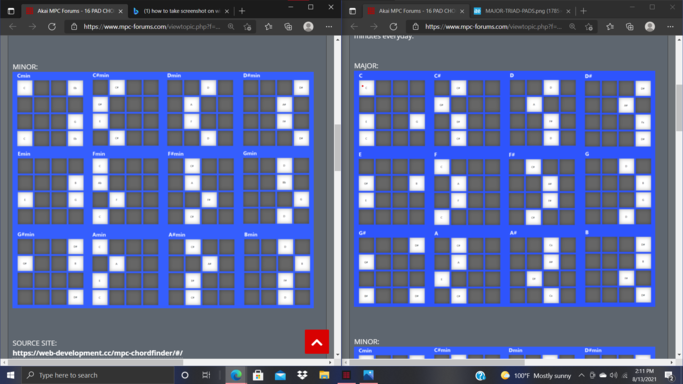This screenshot has height=384, width=683.
Task: Open Favorites list in right browser window
Action: tap(610, 27)
